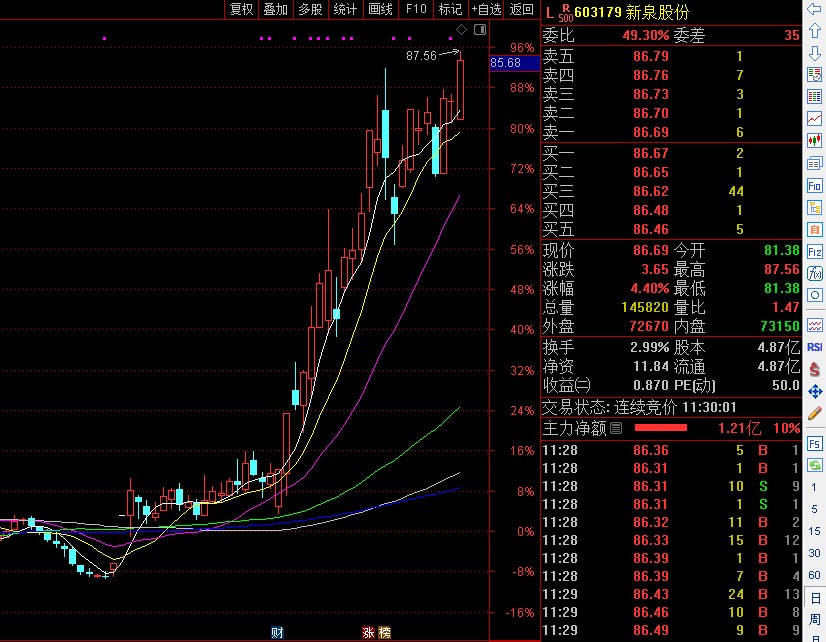Click the 返回 return button
826x642 pixels.
(x=522, y=9)
